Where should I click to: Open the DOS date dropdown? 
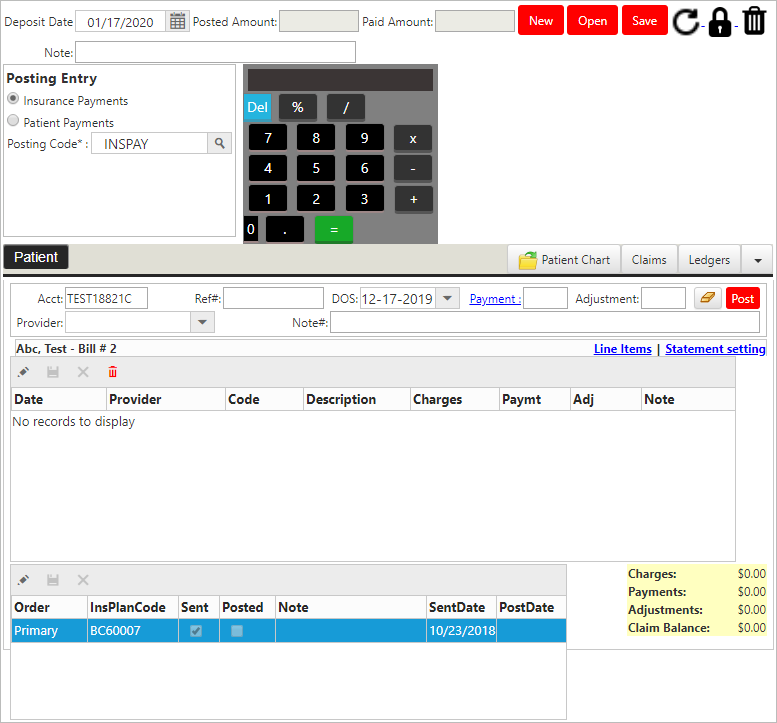pyautogui.click(x=447, y=298)
